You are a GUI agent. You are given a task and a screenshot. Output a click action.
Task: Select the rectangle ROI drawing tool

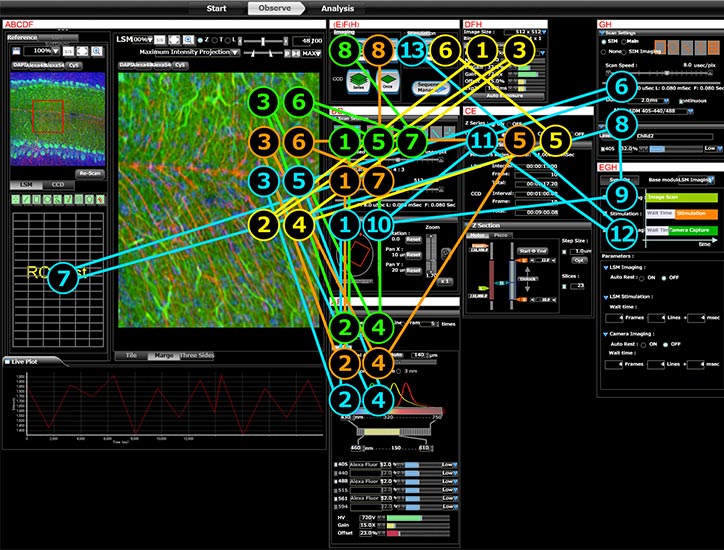36,199
